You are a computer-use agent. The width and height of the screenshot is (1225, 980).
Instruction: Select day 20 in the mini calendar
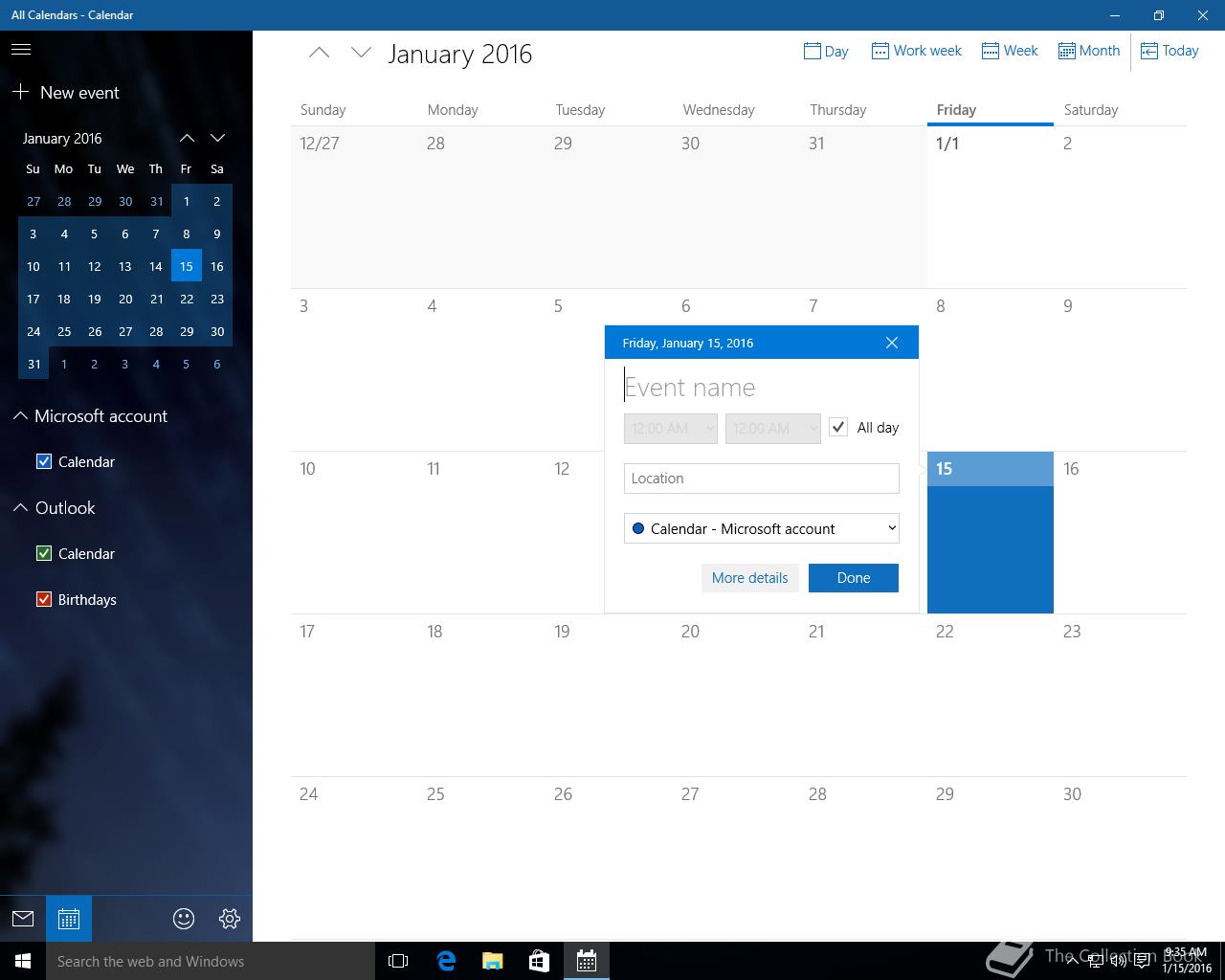click(125, 299)
